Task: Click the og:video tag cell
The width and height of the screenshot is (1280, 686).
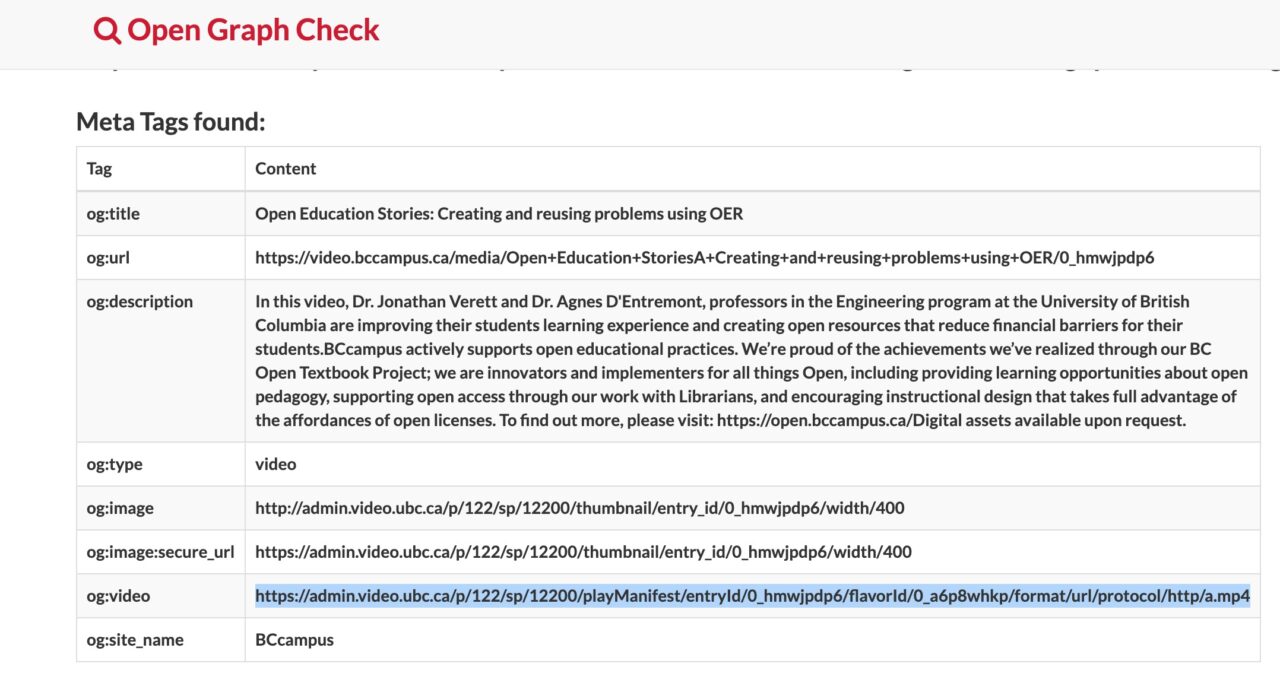Action: pyautogui.click(x=161, y=596)
